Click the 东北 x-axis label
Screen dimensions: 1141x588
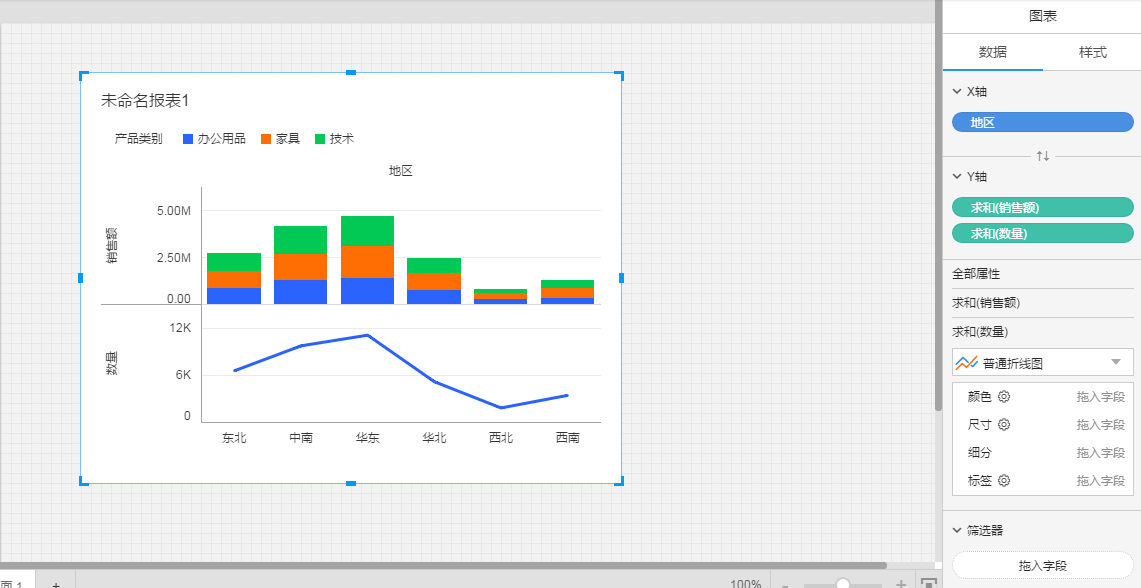(234, 437)
